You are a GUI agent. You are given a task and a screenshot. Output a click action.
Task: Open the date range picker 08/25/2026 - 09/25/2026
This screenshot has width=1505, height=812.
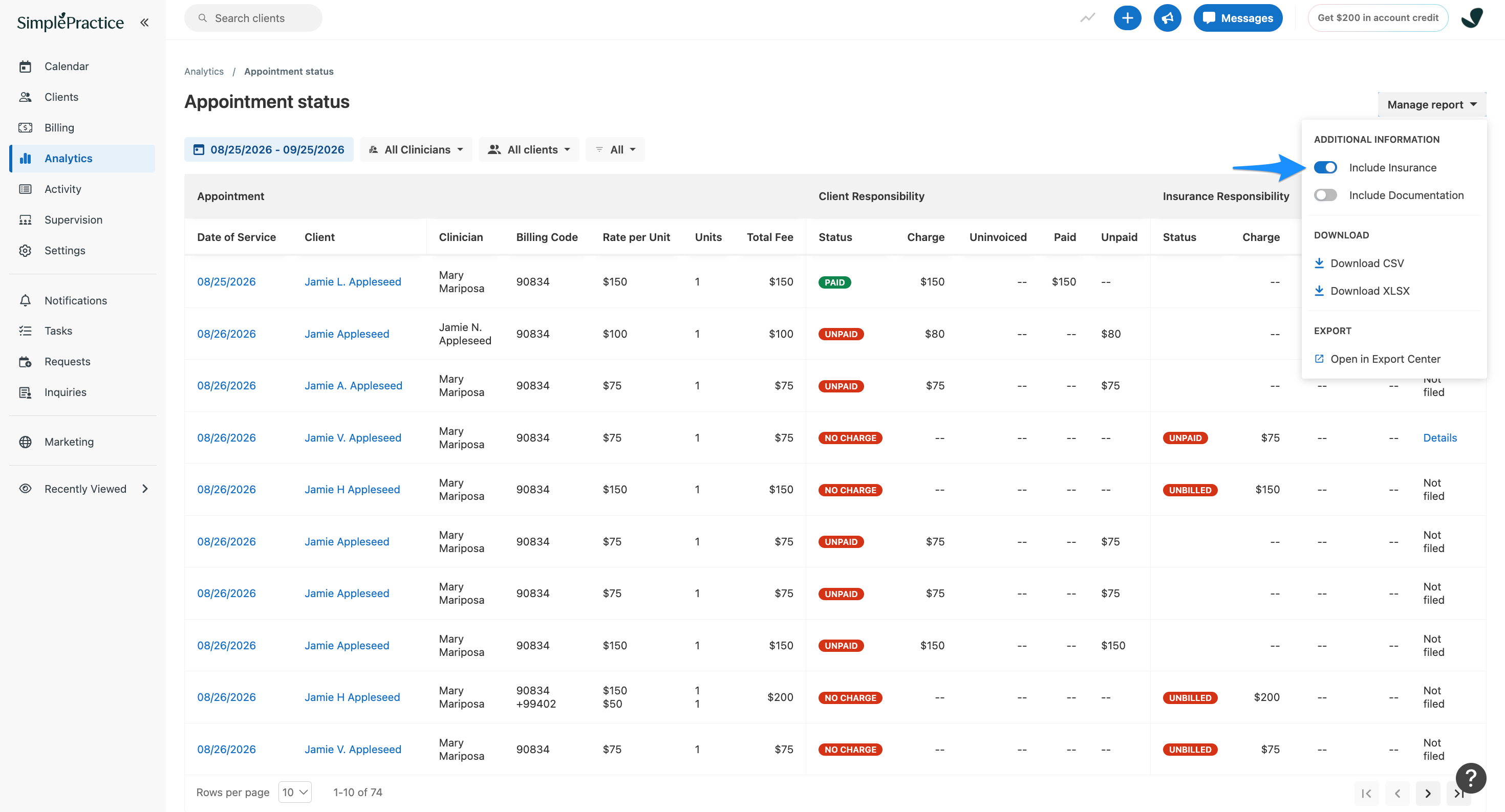(x=269, y=149)
